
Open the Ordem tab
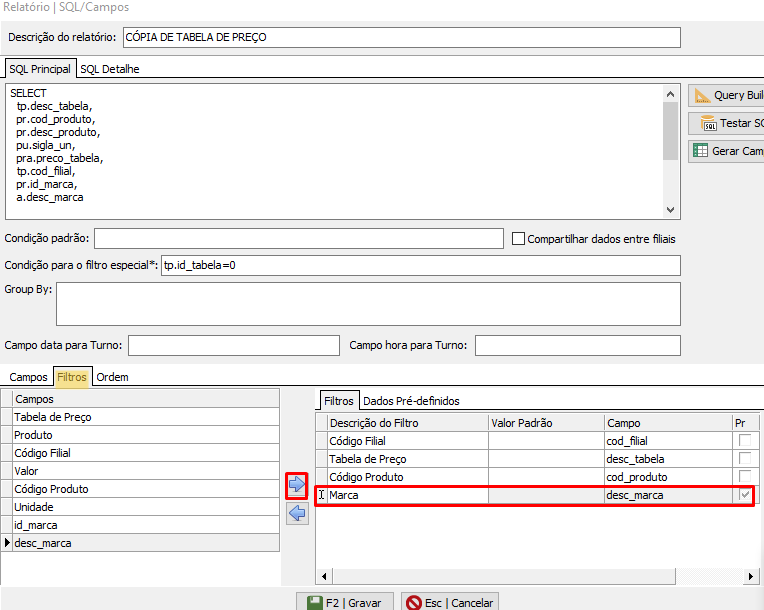click(112, 377)
